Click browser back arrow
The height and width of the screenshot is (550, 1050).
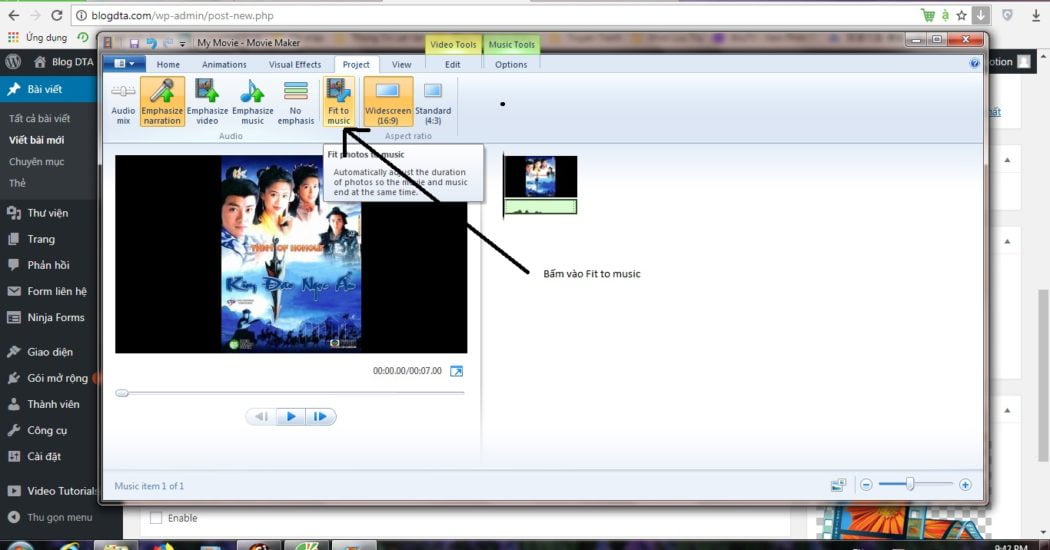[13, 15]
